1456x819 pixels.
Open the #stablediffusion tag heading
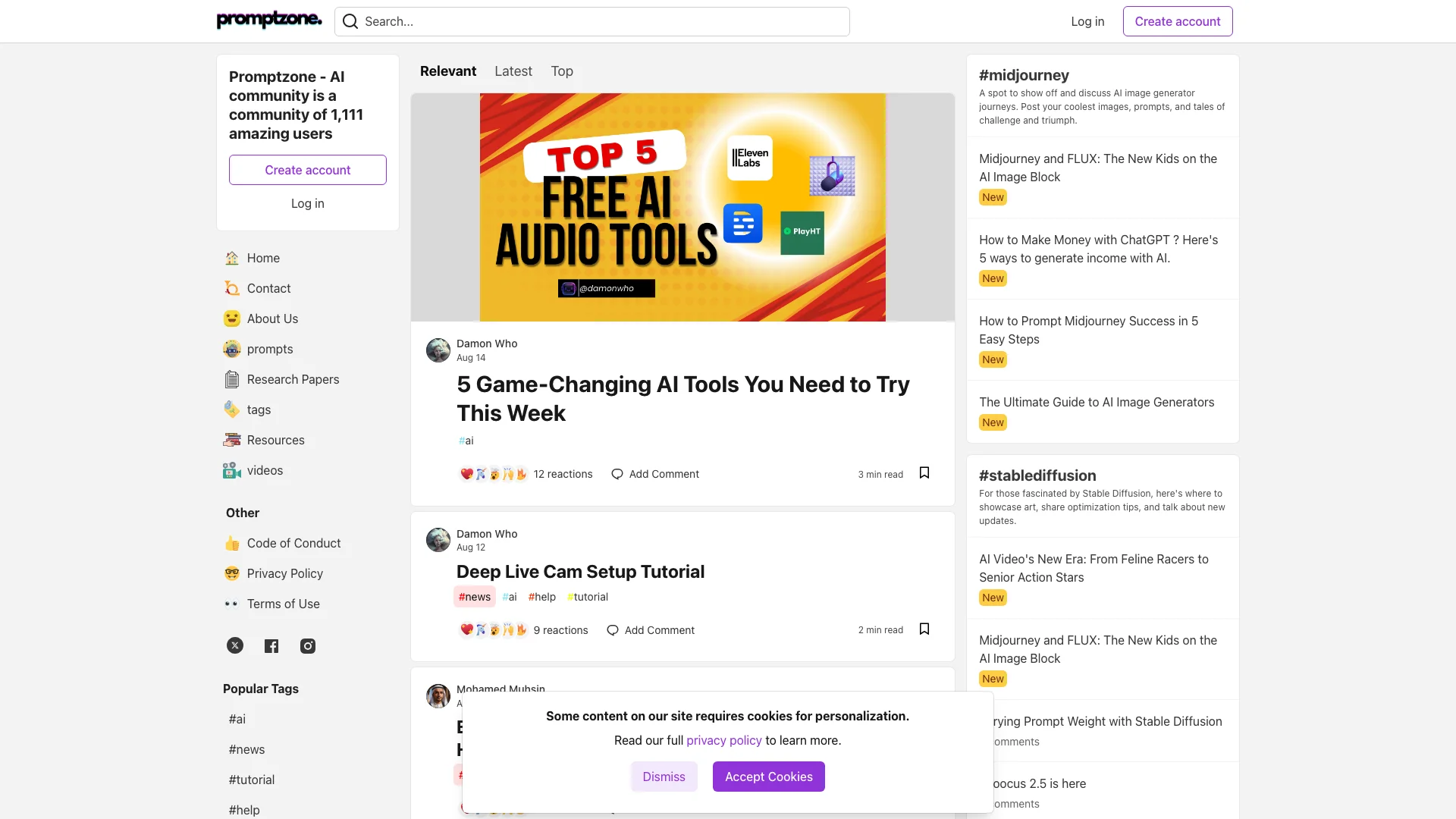[x=1037, y=475]
